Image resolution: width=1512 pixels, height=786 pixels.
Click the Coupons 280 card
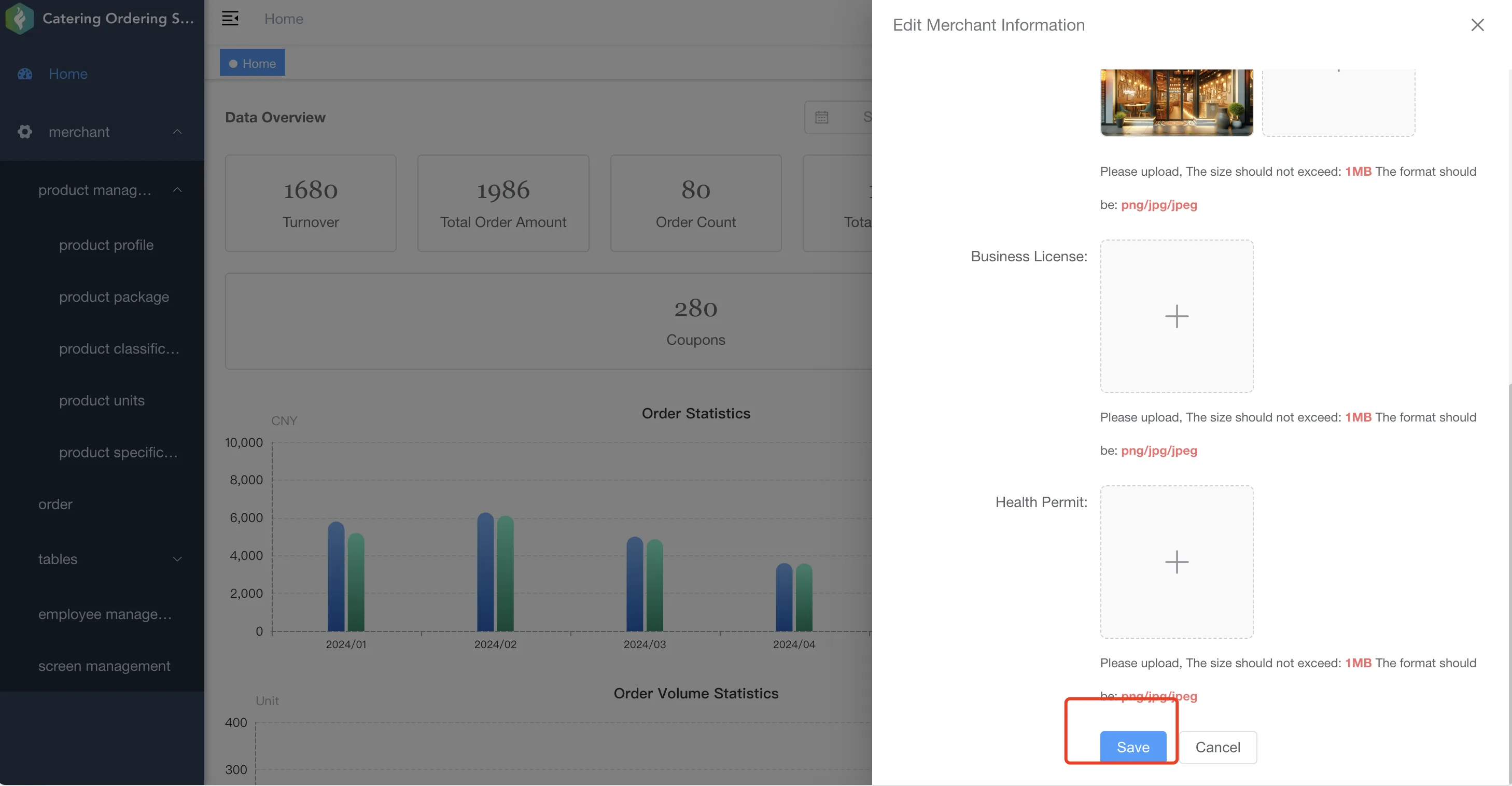(x=548, y=321)
